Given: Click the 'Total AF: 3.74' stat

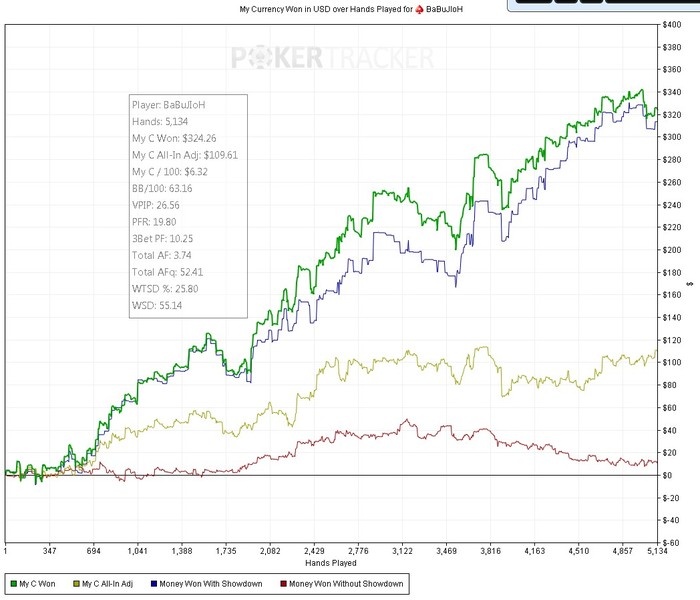Looking at the screenshot, I should (x=162, y=255).
